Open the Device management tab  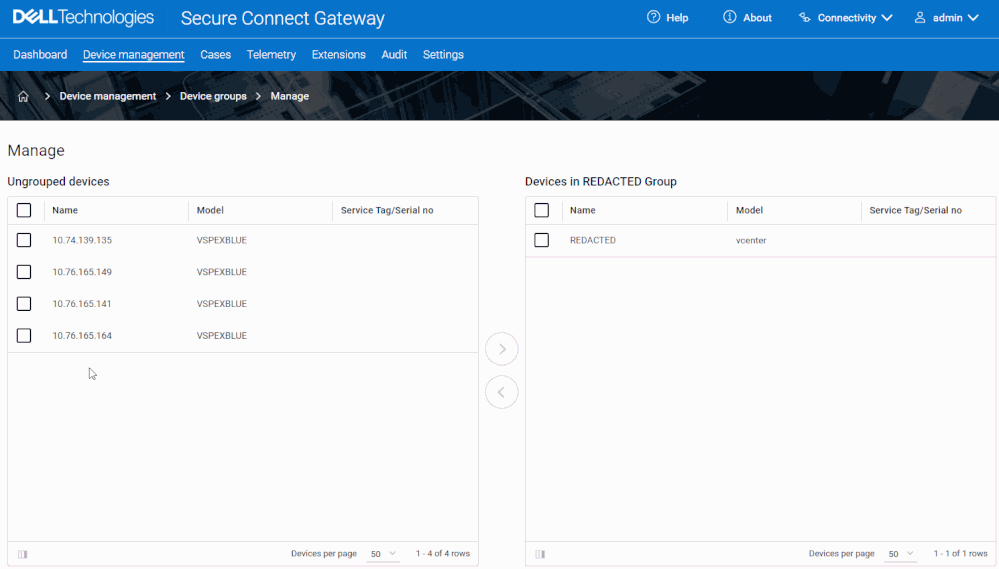tap(134, 55)
